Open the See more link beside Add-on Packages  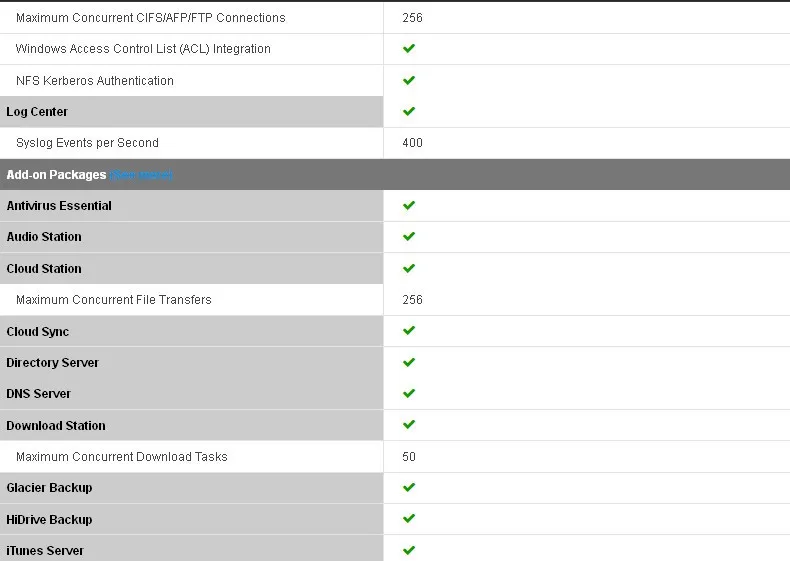point(141,175)
